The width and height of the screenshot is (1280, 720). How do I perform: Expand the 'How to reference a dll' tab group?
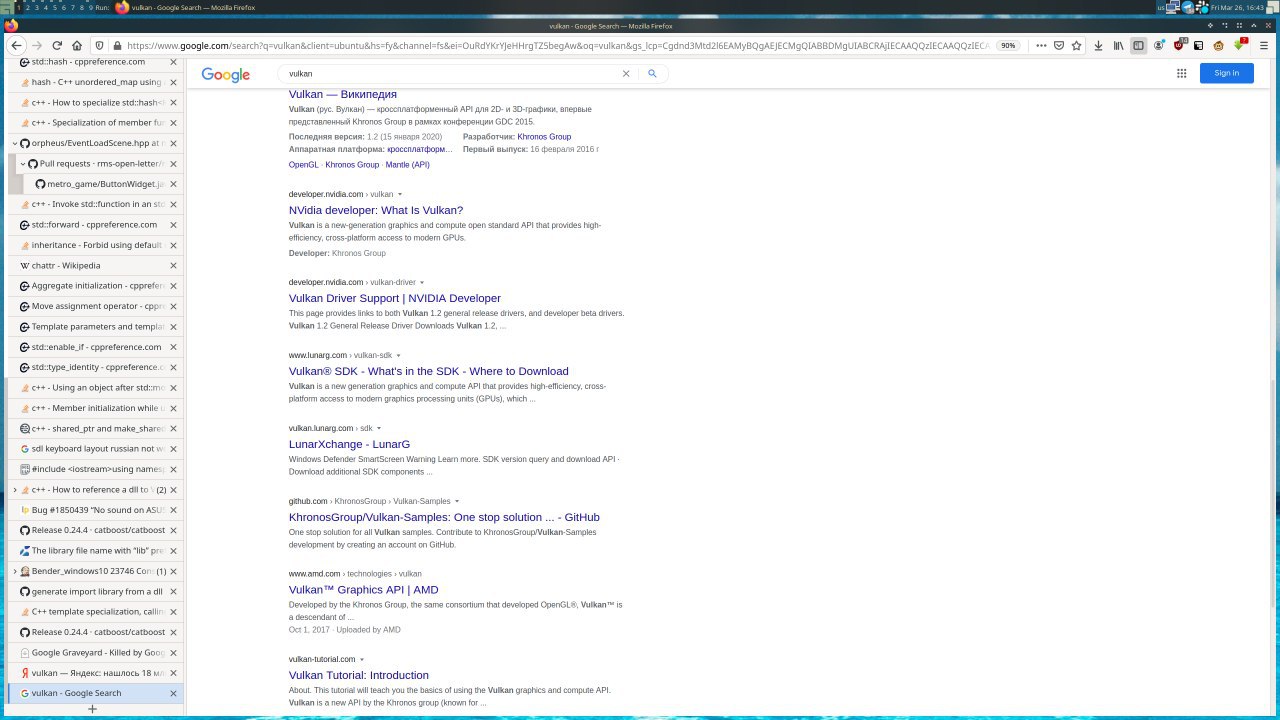pos(15,490)
